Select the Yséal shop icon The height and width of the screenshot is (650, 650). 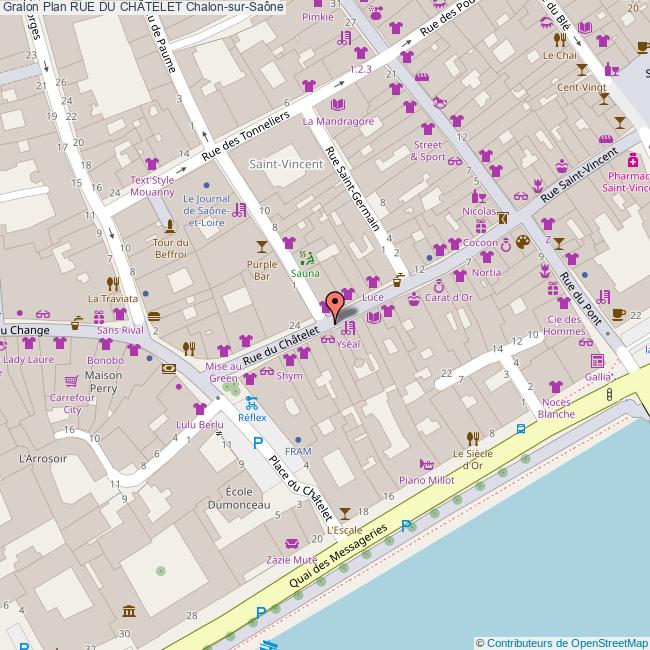[x=347, y=326]
